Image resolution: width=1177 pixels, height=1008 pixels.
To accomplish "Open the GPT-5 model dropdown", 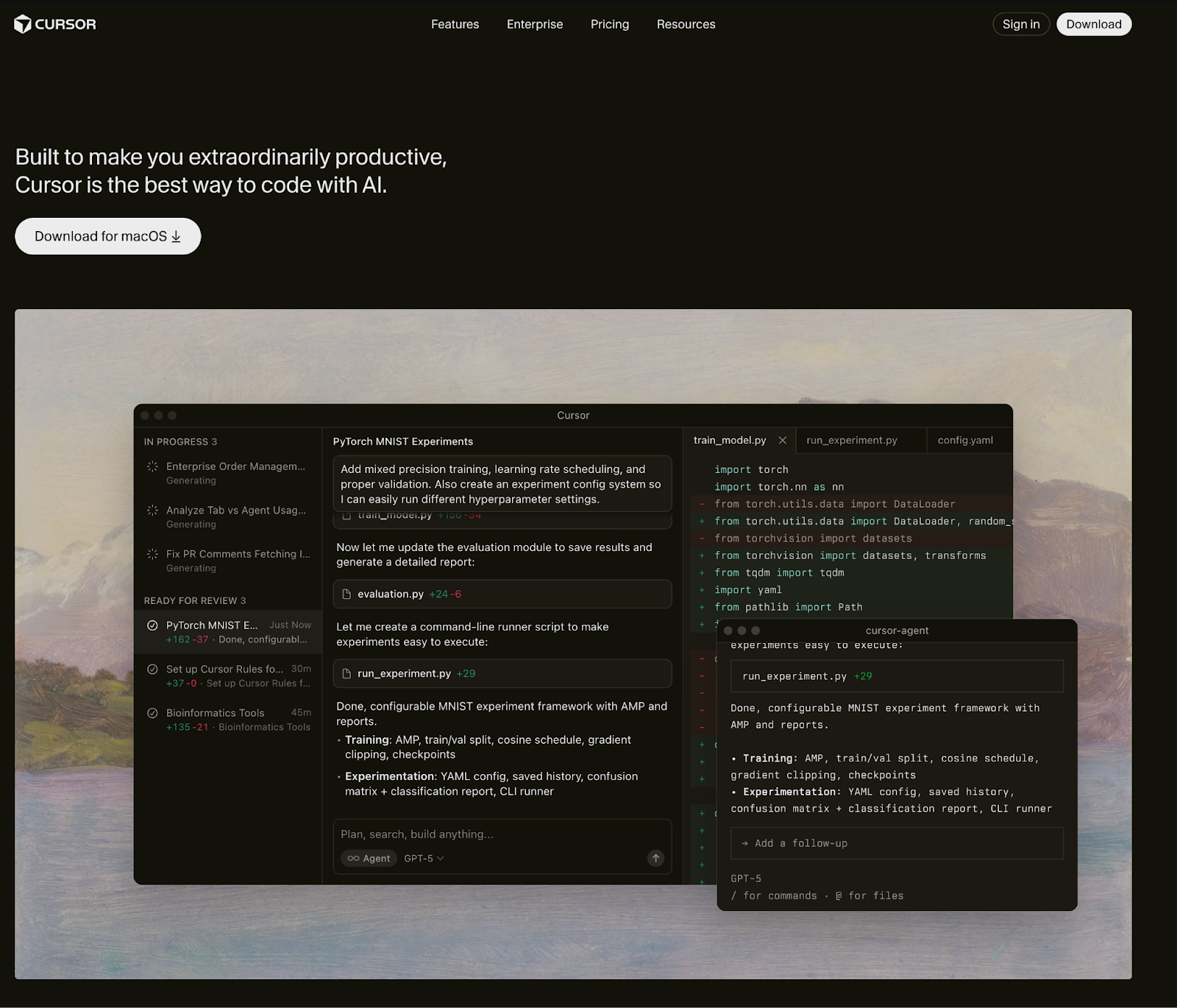I will (x=424, y=858).
